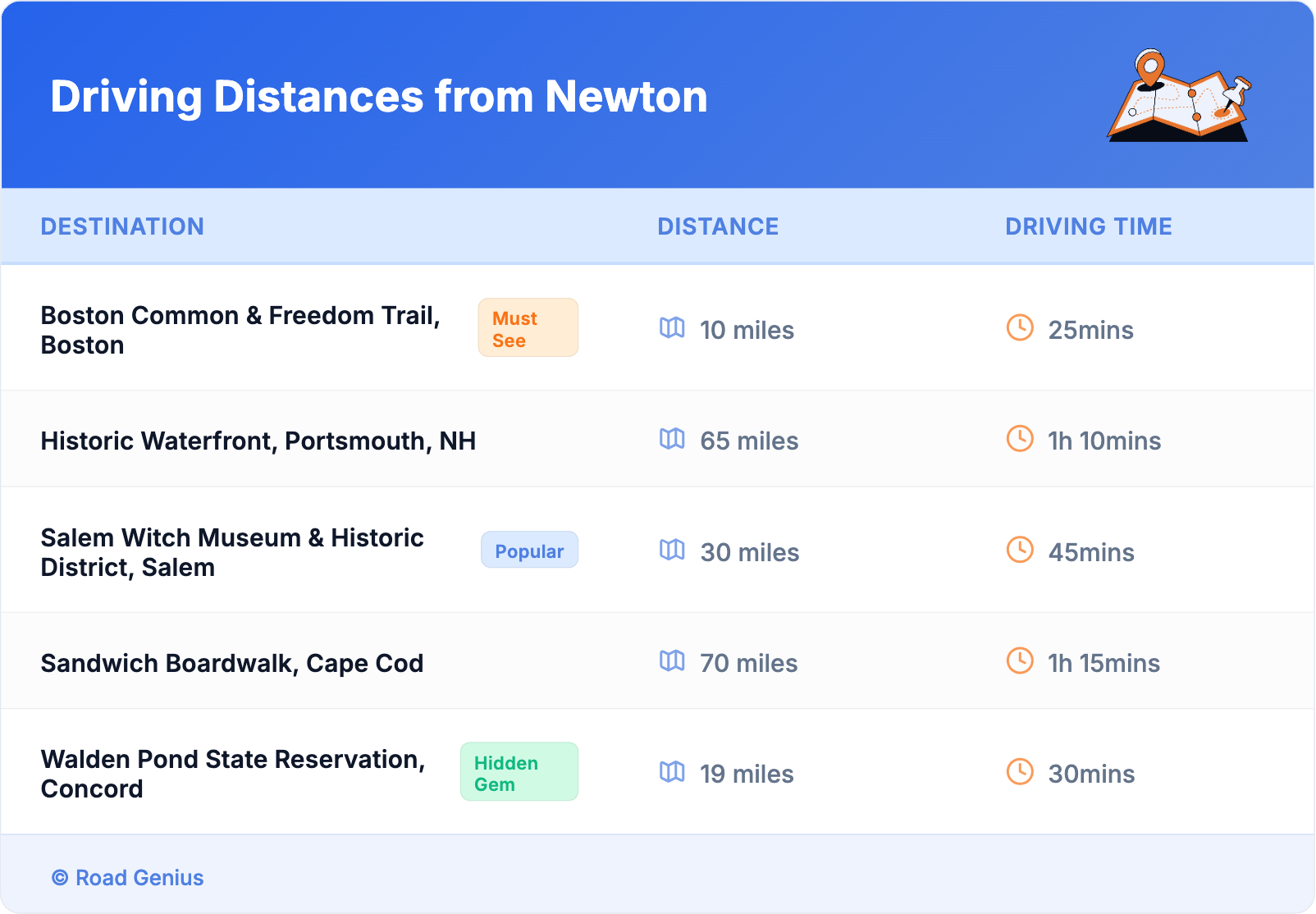
Task: Click the clock icon beside 30mins
Action: [x=1020, y=772]
